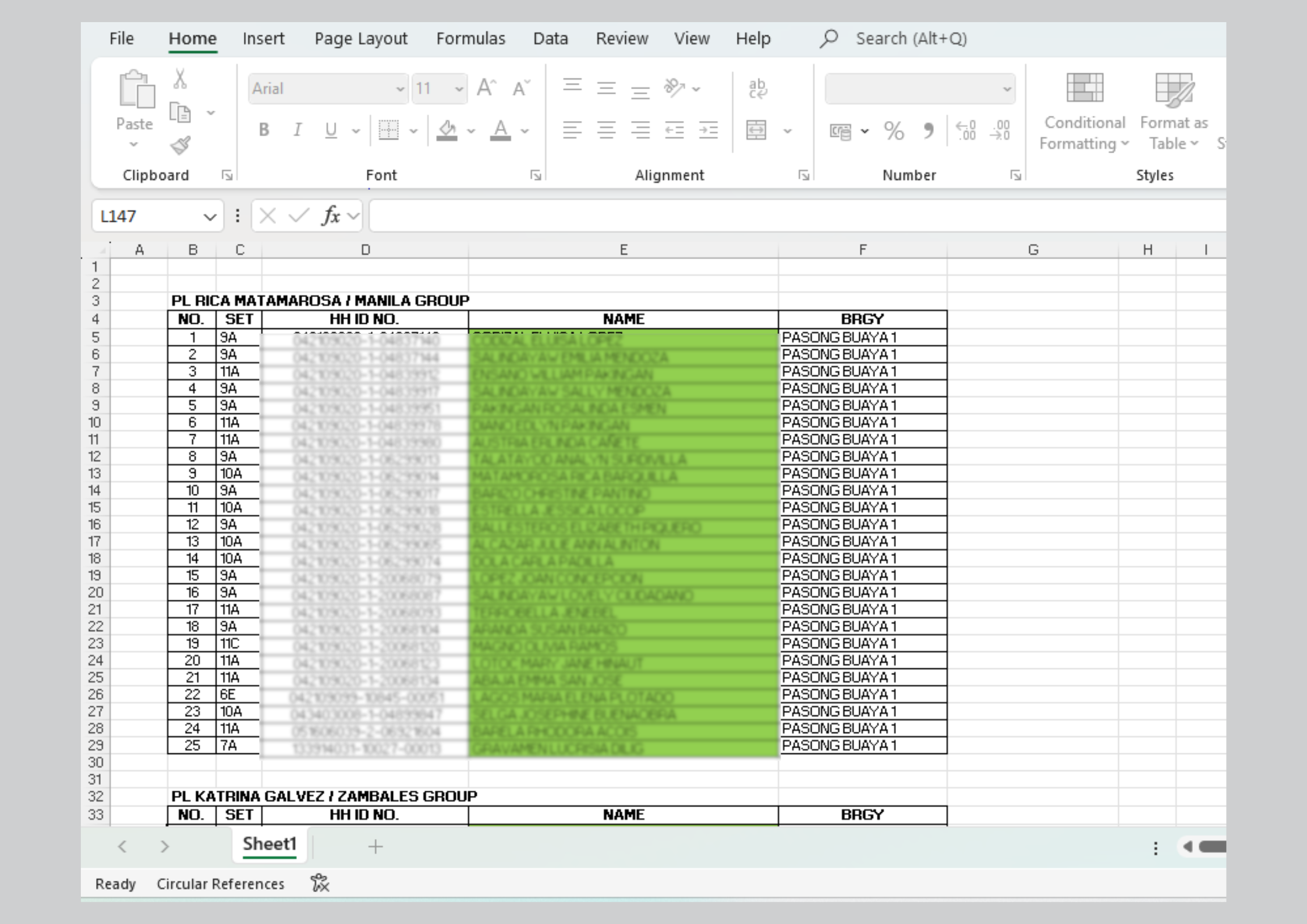The height and width of the screenshot is (924, 1307).
Task: Click the Borders icon
Action: pos(388,130)
